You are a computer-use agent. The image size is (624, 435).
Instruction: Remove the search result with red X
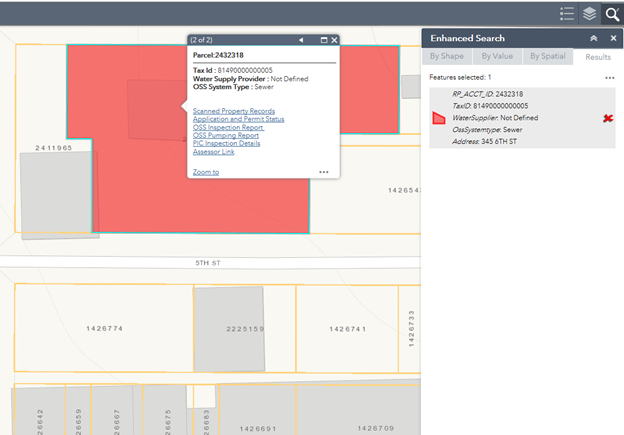[x=607, y=118]
